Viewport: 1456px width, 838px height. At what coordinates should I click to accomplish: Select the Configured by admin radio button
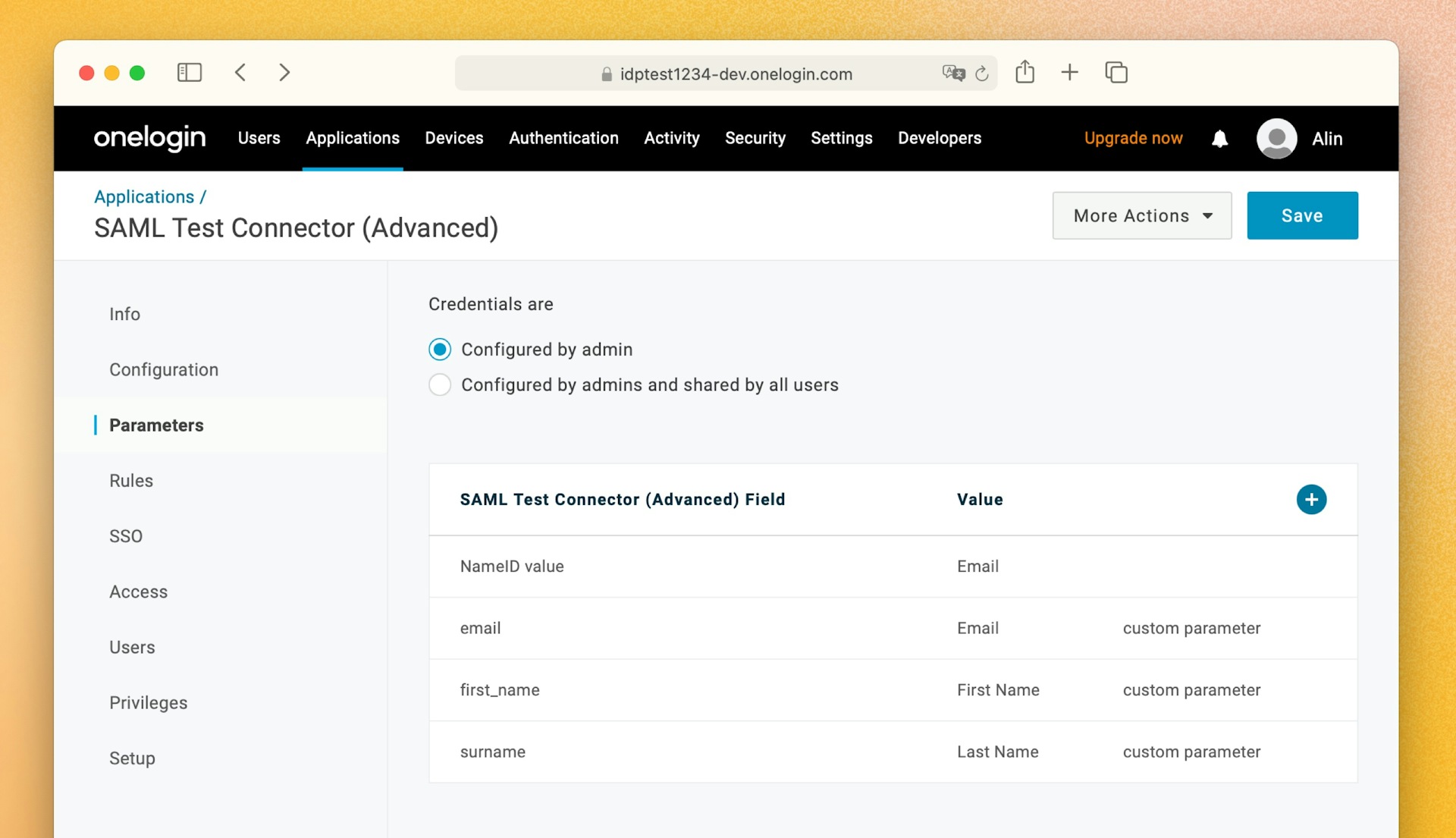pyautogui.click(x=440, y=349)
